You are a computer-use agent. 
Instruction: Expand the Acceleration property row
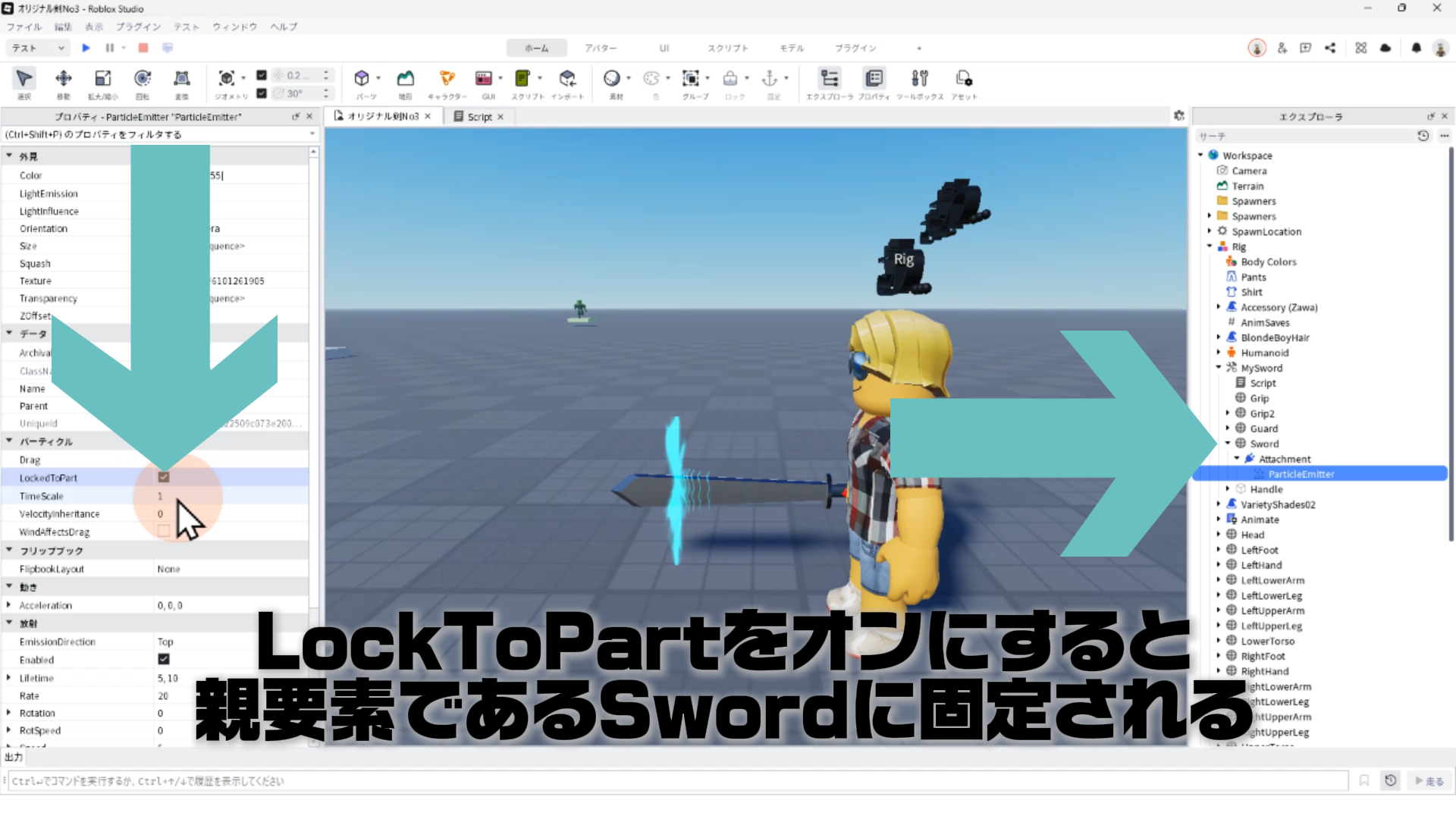(x=9, y=605)
